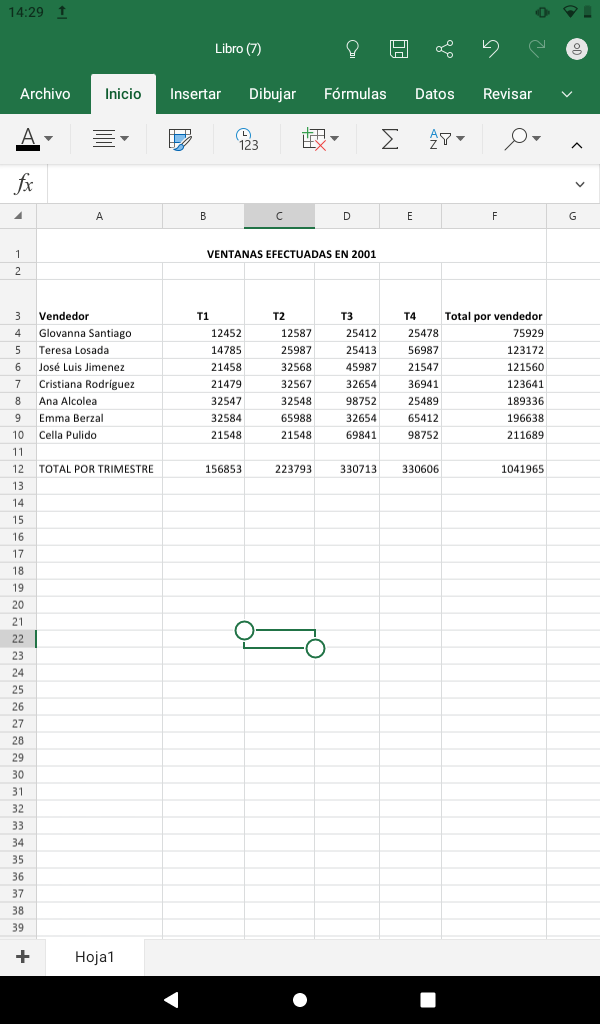This screenshot has width=600, height=1024.
Task: Select cell Ana Alcolea
Action: point(99,401)
